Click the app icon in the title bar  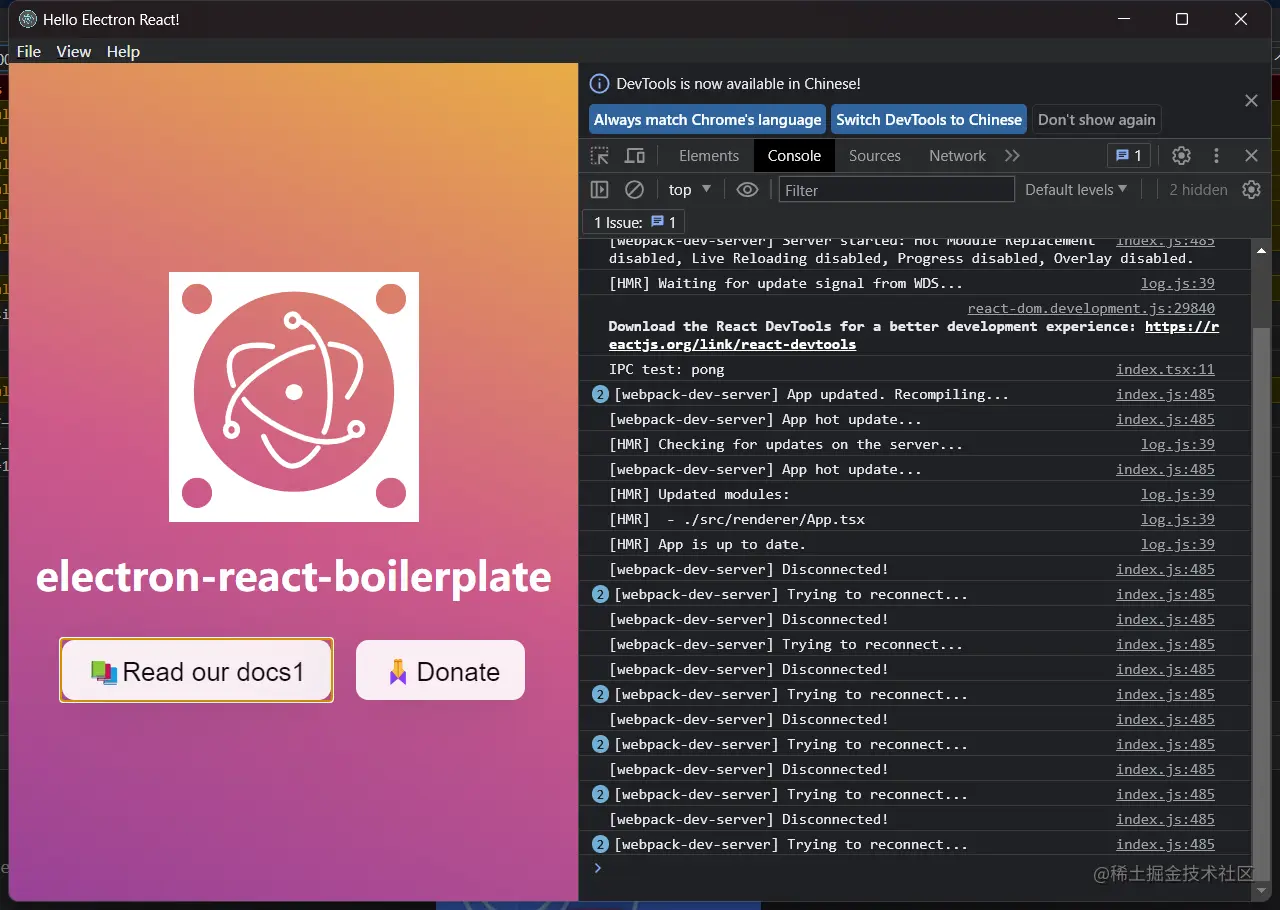tap(28, 19)
